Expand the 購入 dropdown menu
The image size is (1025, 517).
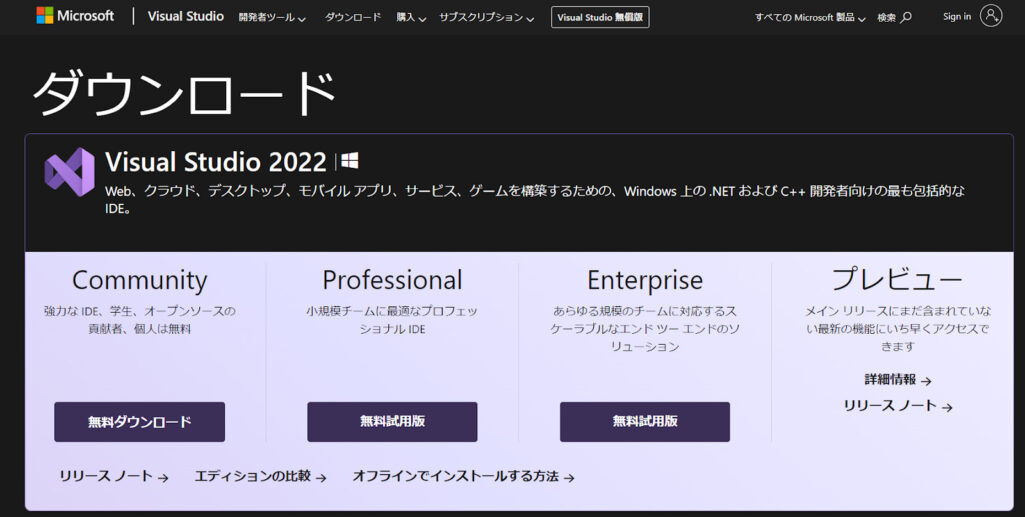click(x=411, y=18)
